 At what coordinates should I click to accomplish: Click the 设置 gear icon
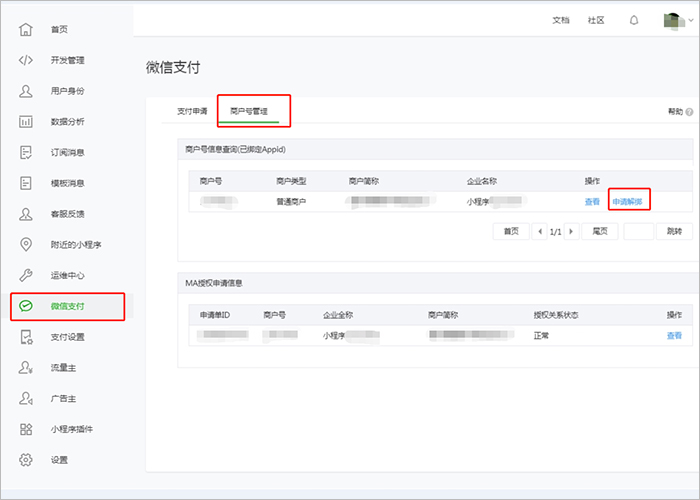[26, 460]
